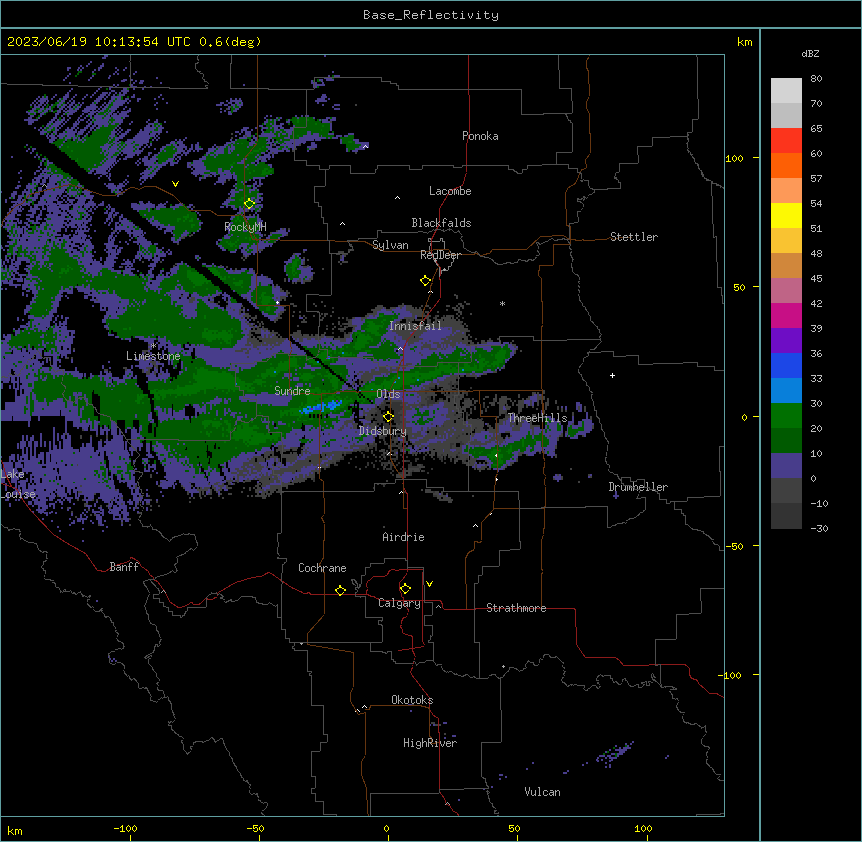Select the purple 36-39 dBZ legend swatch
The image size is (862, 842).
786,341
